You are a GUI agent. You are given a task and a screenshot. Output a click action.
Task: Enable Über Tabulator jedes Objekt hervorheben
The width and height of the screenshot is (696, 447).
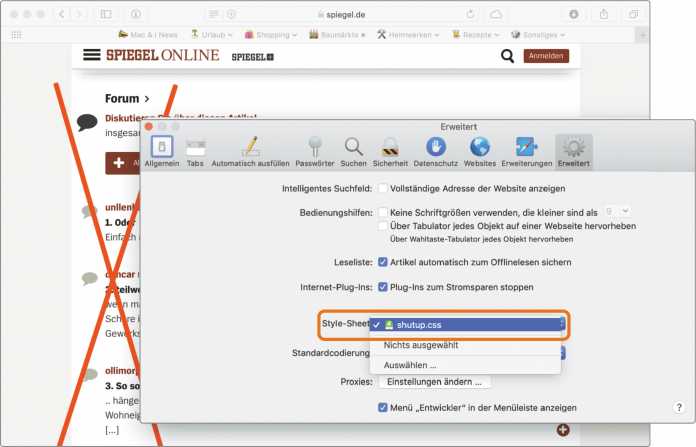[383, 225]
